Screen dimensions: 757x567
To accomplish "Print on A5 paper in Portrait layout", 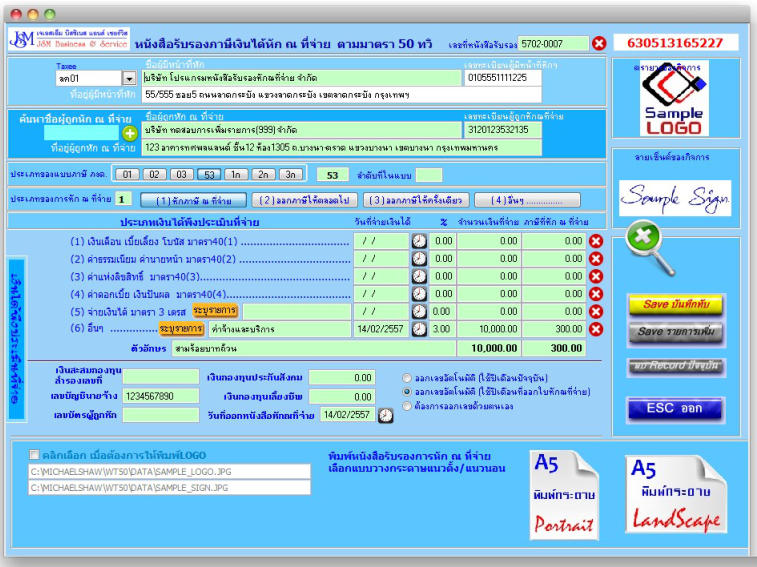I will [564, 495].
